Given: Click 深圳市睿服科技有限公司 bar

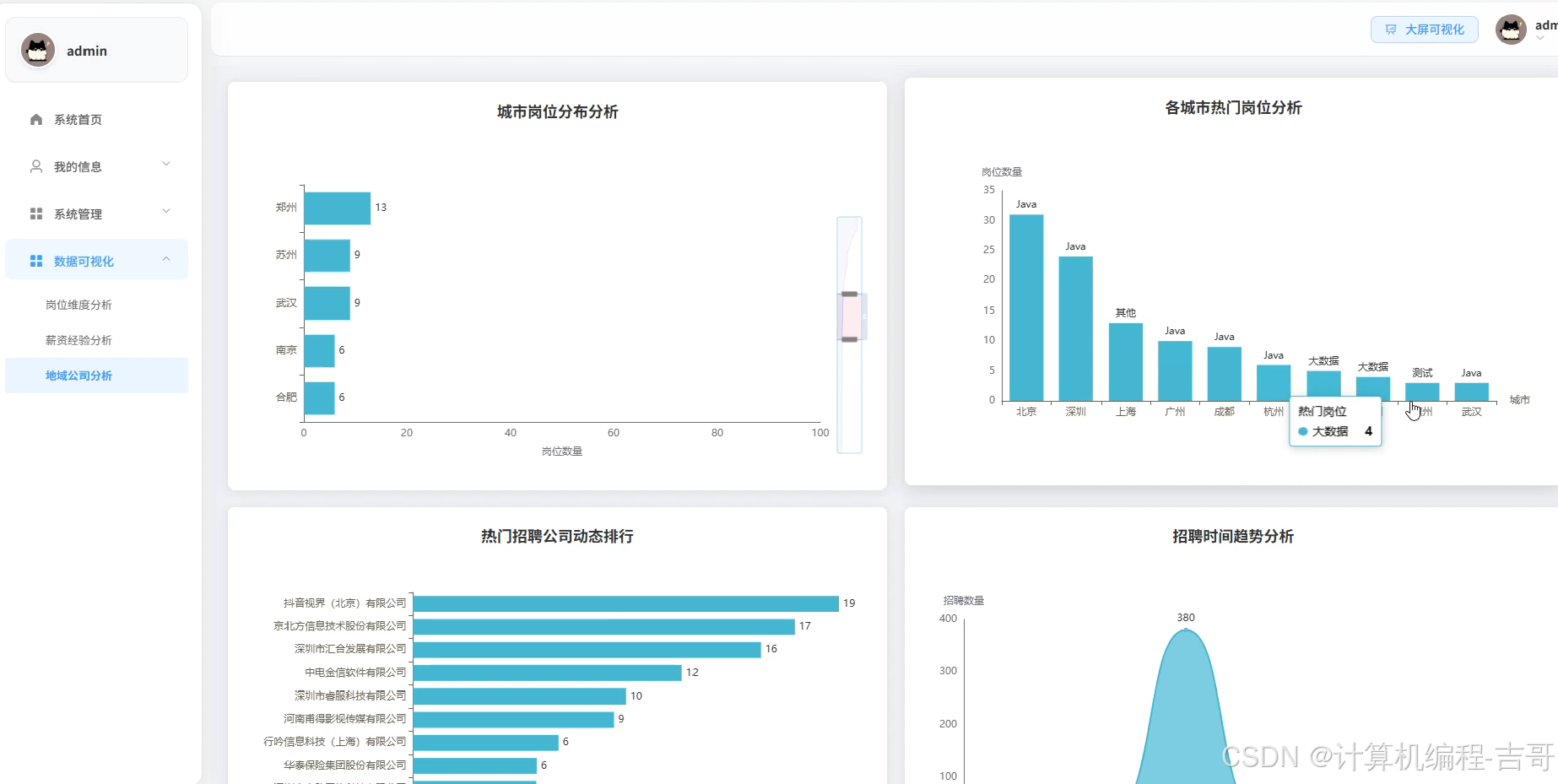Looking at the screenshot, I should click(519, 696).
